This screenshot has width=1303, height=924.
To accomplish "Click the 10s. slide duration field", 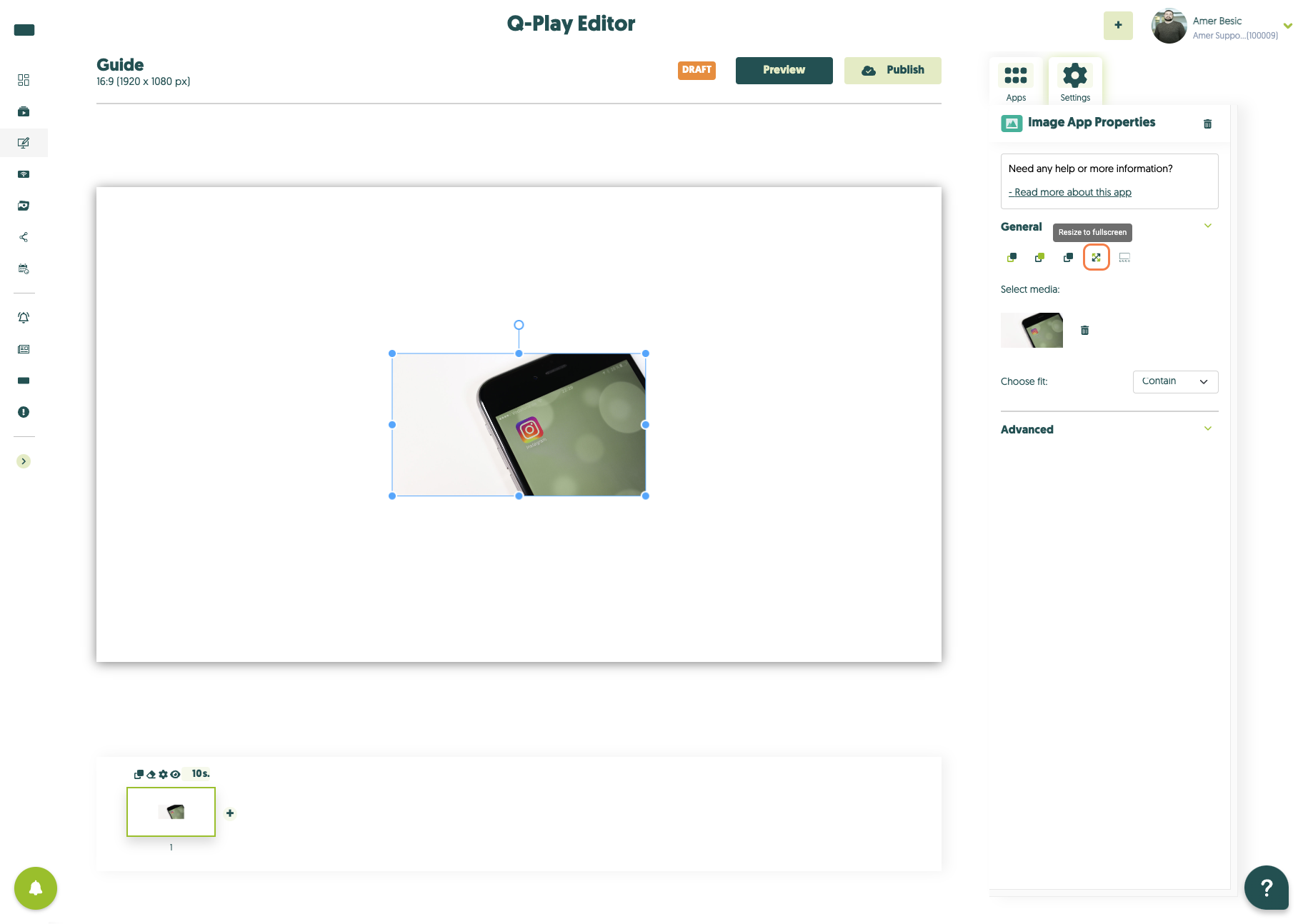I will (200, 774).
